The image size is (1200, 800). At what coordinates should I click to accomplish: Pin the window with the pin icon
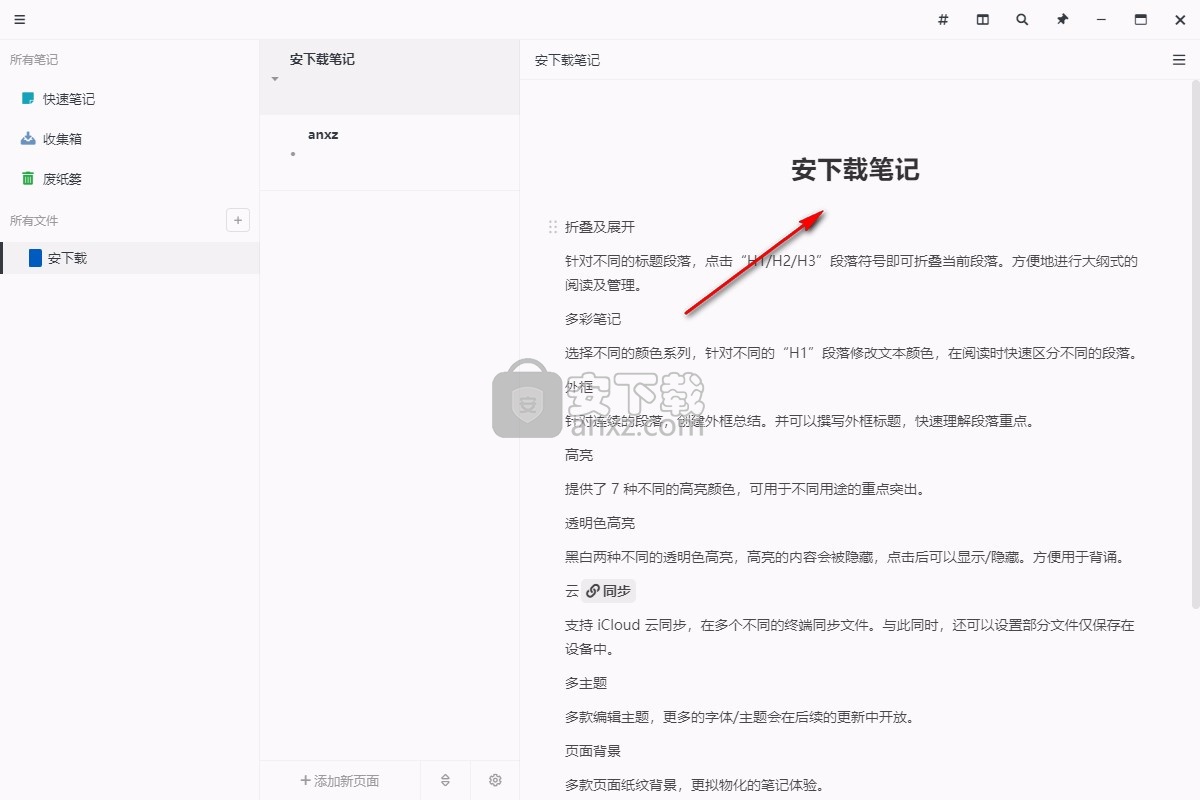click(x=1062, y=20)
